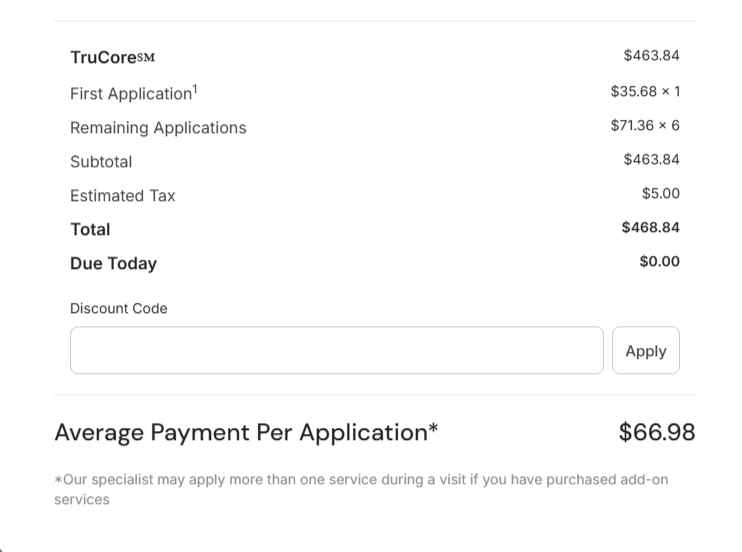Select the First Application label
The image size is (742, 552).
pos(130,94)
